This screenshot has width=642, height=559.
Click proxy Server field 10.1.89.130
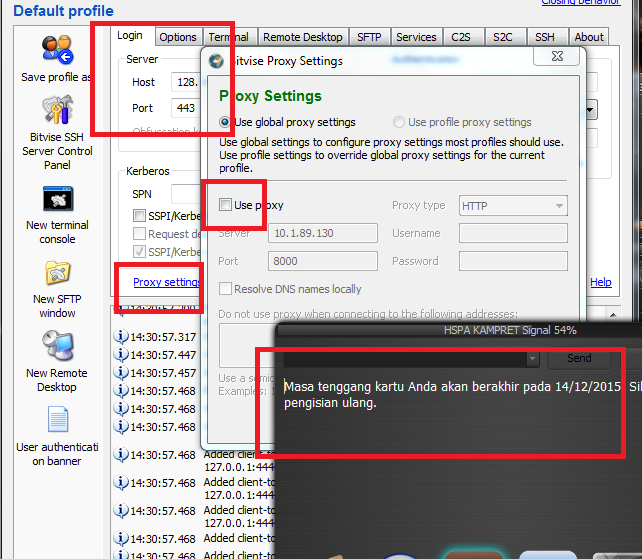point(323,233)
